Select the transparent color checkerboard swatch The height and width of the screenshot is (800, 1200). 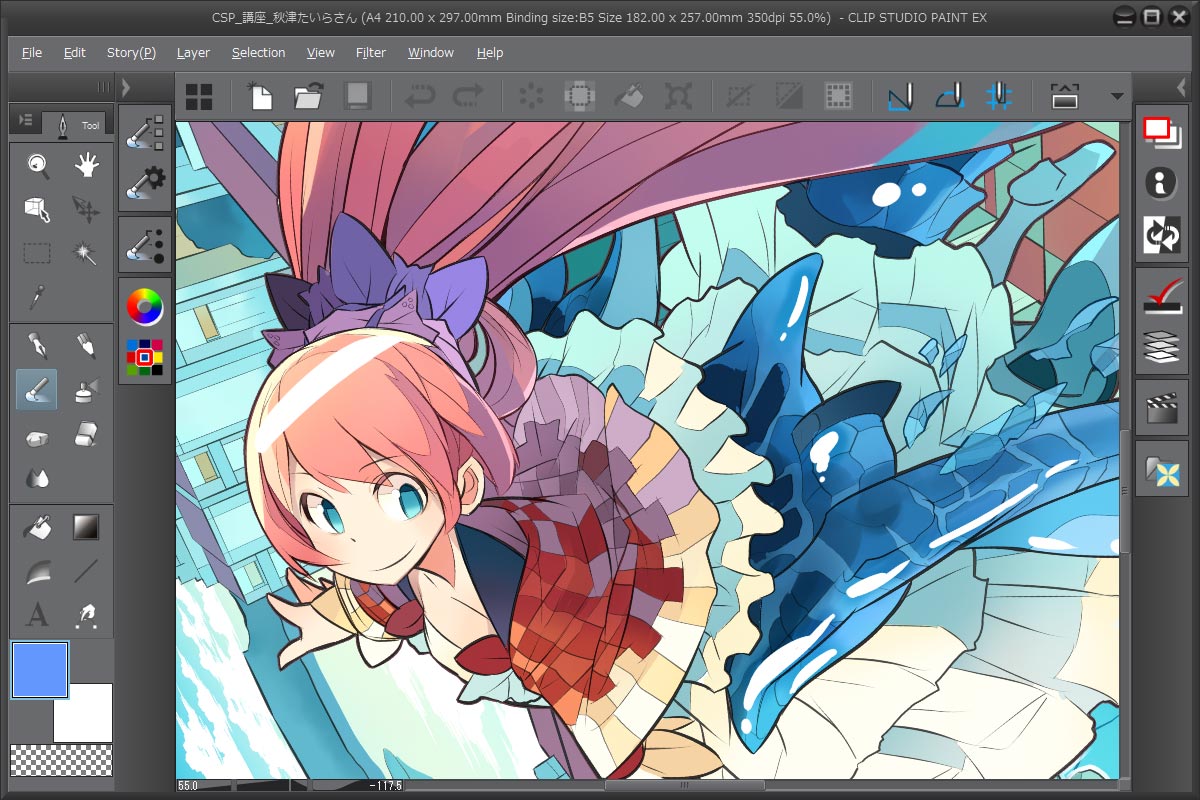coord(61,760)
